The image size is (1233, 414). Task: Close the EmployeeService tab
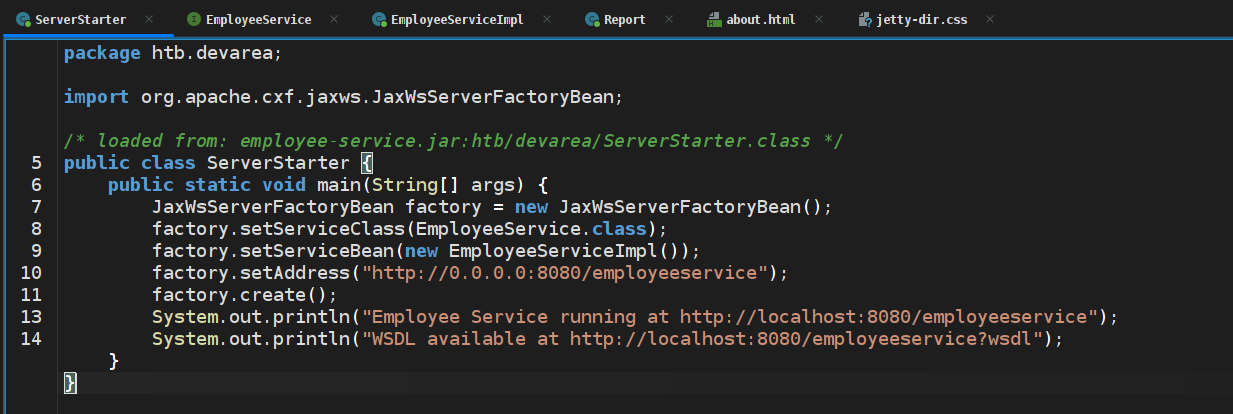(334, 19)
